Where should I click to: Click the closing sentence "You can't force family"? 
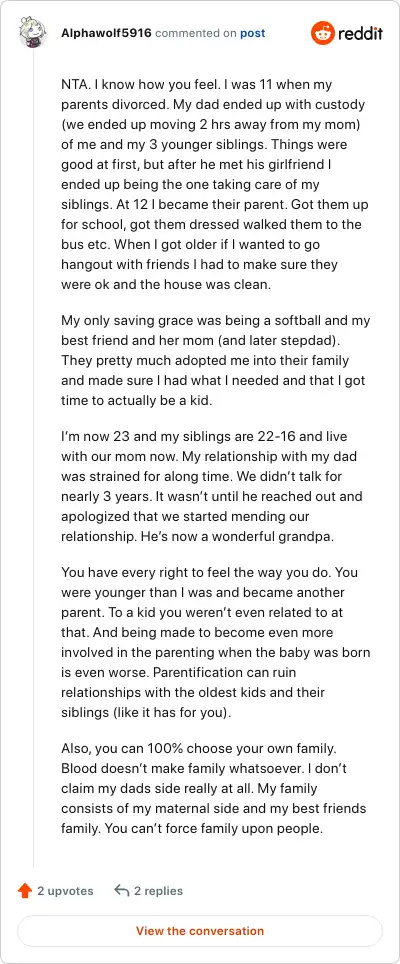pyautogui.click(x=213, y=828)
